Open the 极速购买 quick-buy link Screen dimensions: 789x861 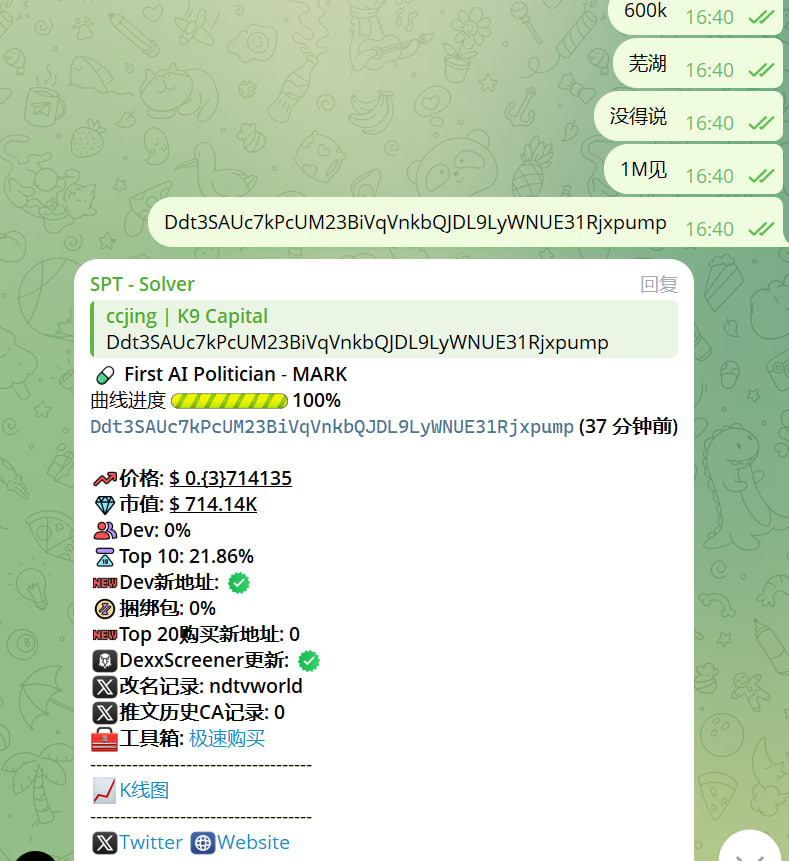227,739
